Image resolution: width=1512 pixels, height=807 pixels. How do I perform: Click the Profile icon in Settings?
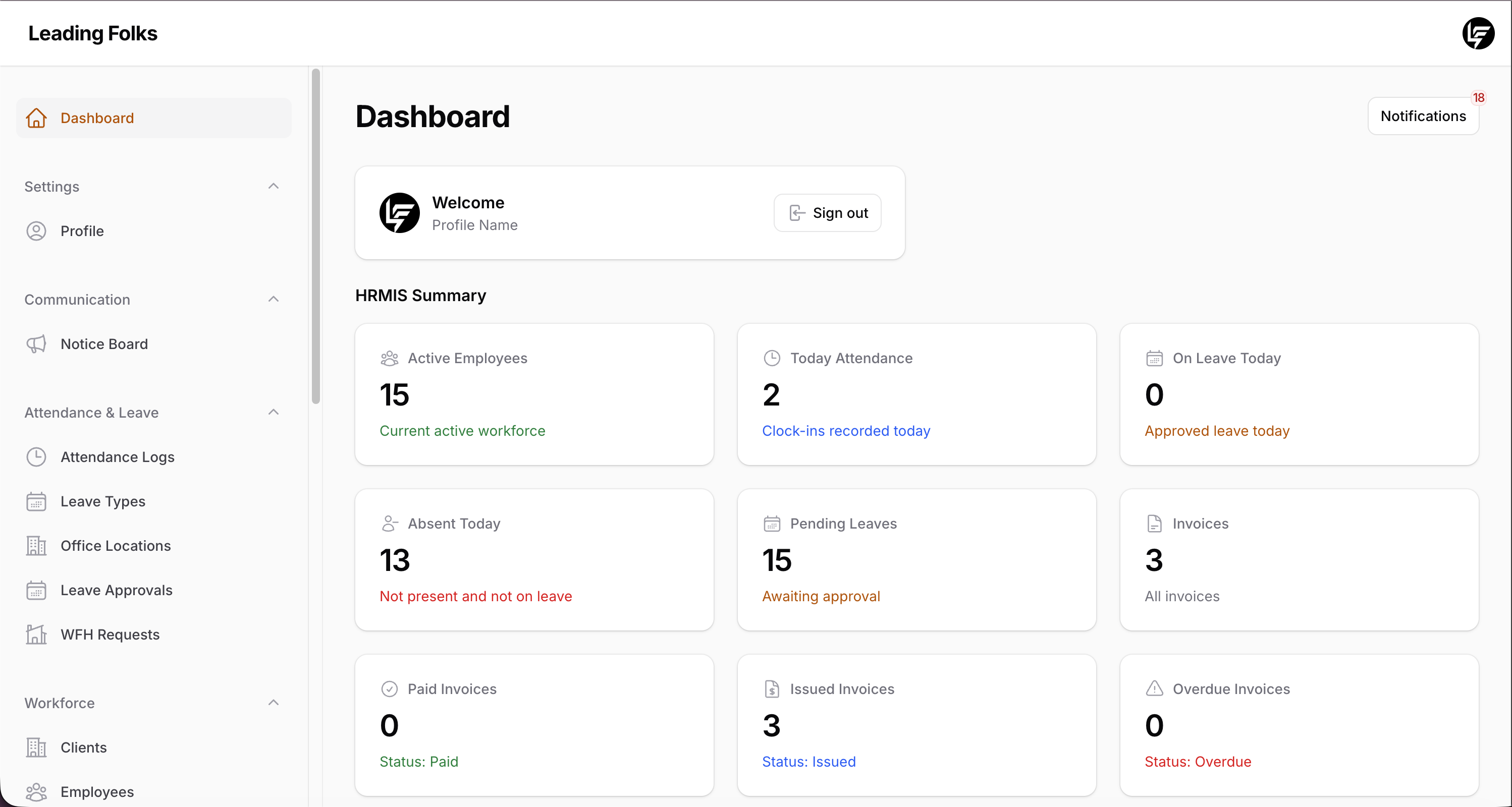coord(36,230)
